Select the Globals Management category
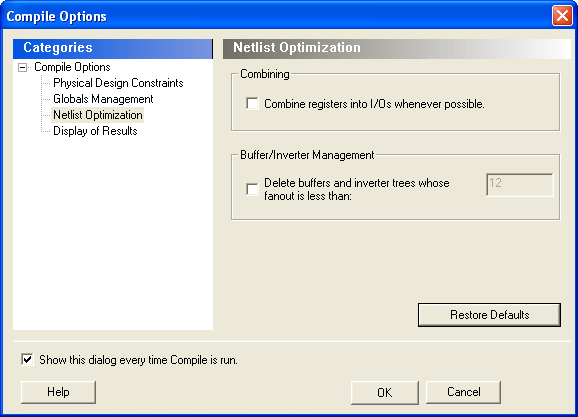The width and height of the screenshot is (578, 417). tap(103, 99)
